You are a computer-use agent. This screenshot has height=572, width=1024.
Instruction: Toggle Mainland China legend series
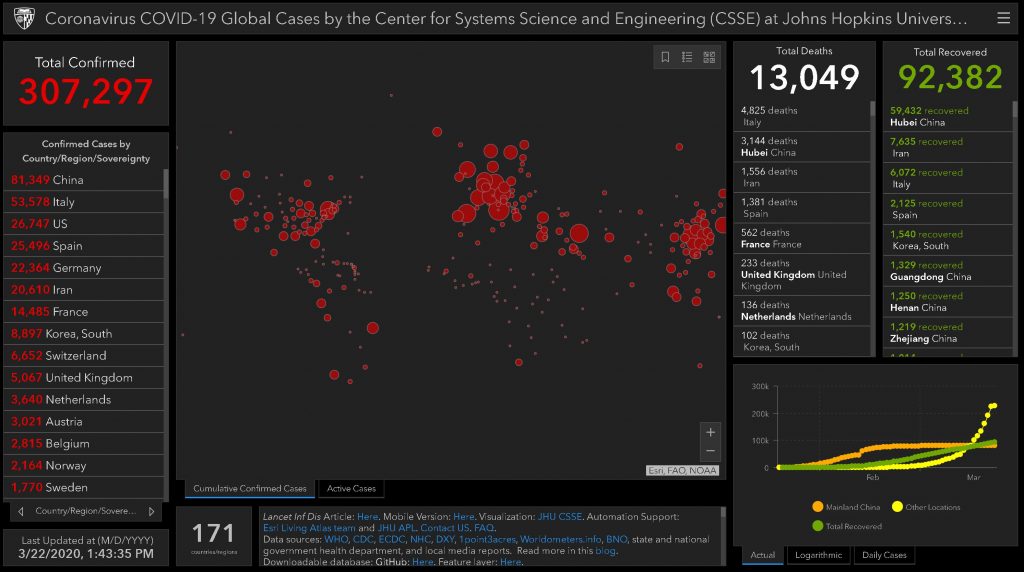(x=846, y=507)
